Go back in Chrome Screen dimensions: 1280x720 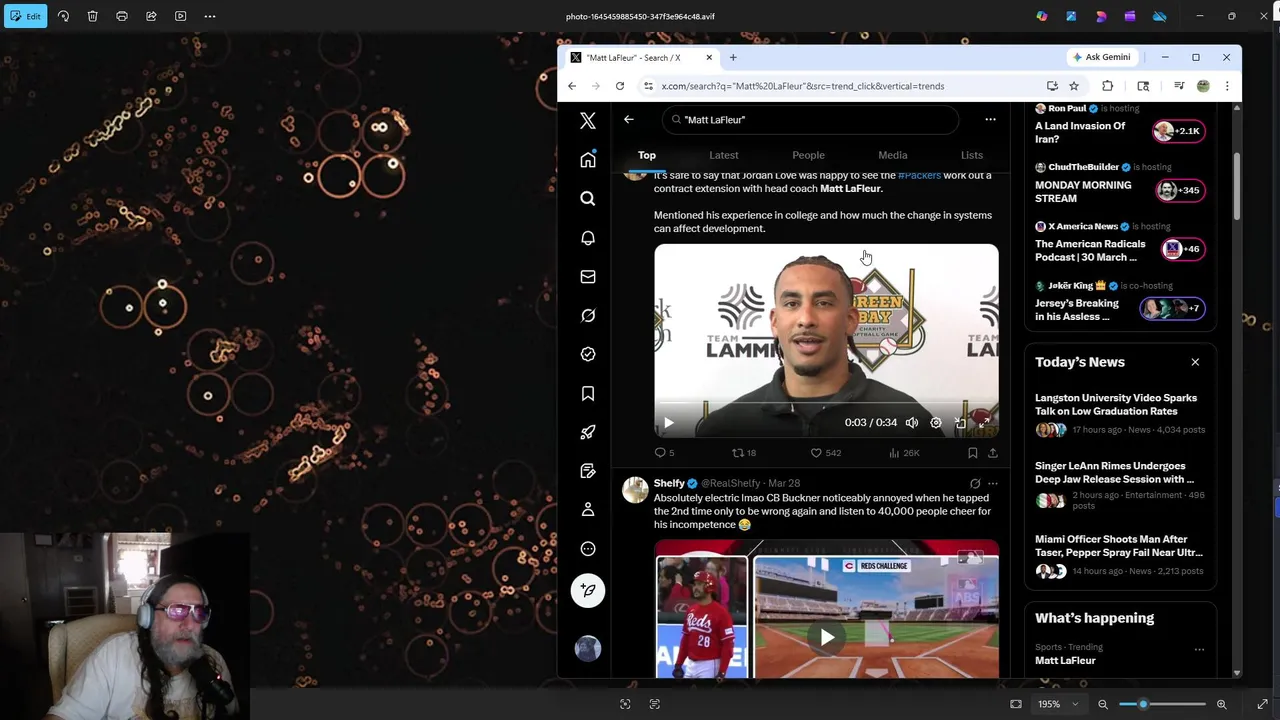[572, 86]
